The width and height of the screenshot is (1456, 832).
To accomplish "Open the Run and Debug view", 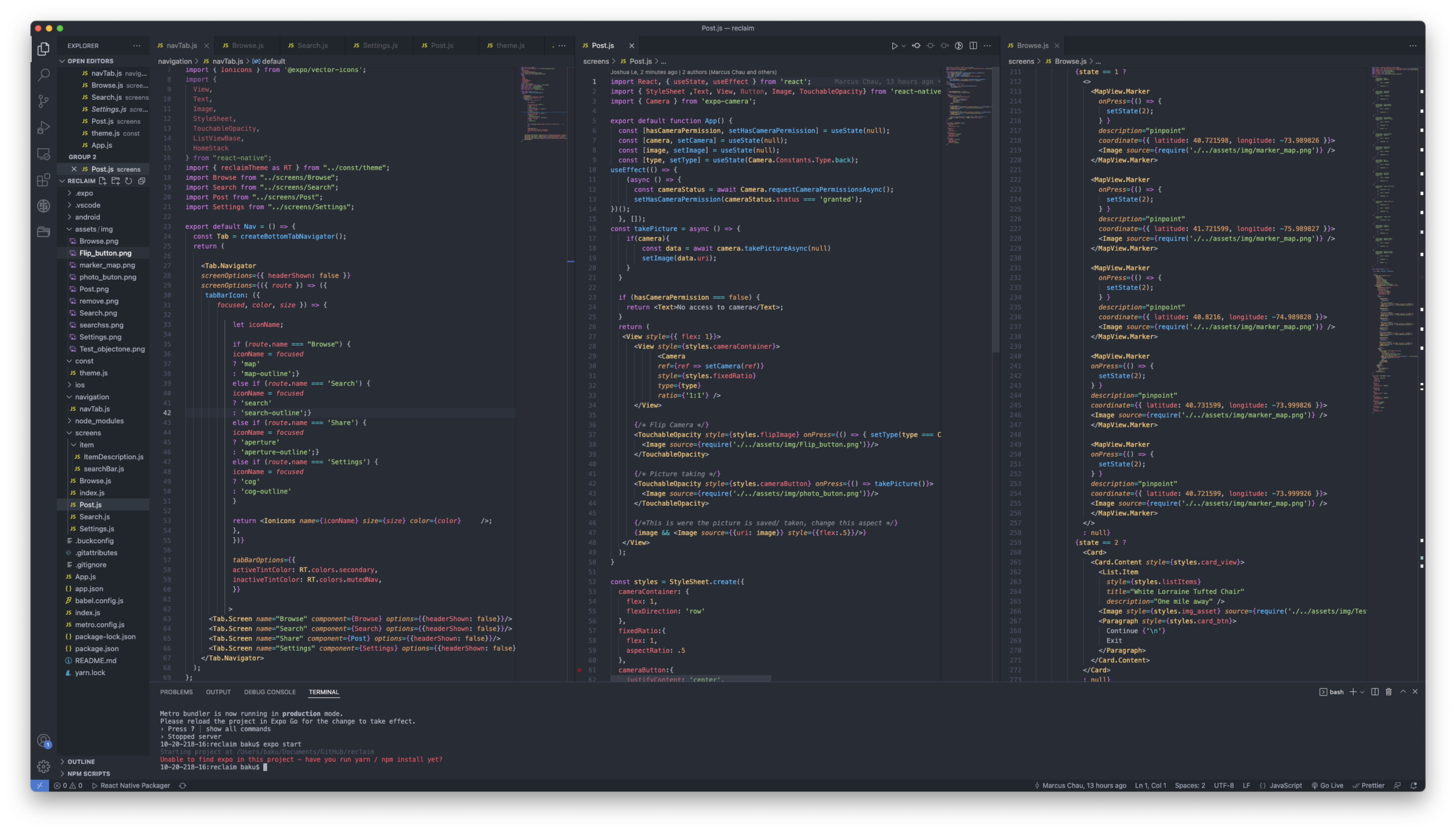I will point(43,127).
